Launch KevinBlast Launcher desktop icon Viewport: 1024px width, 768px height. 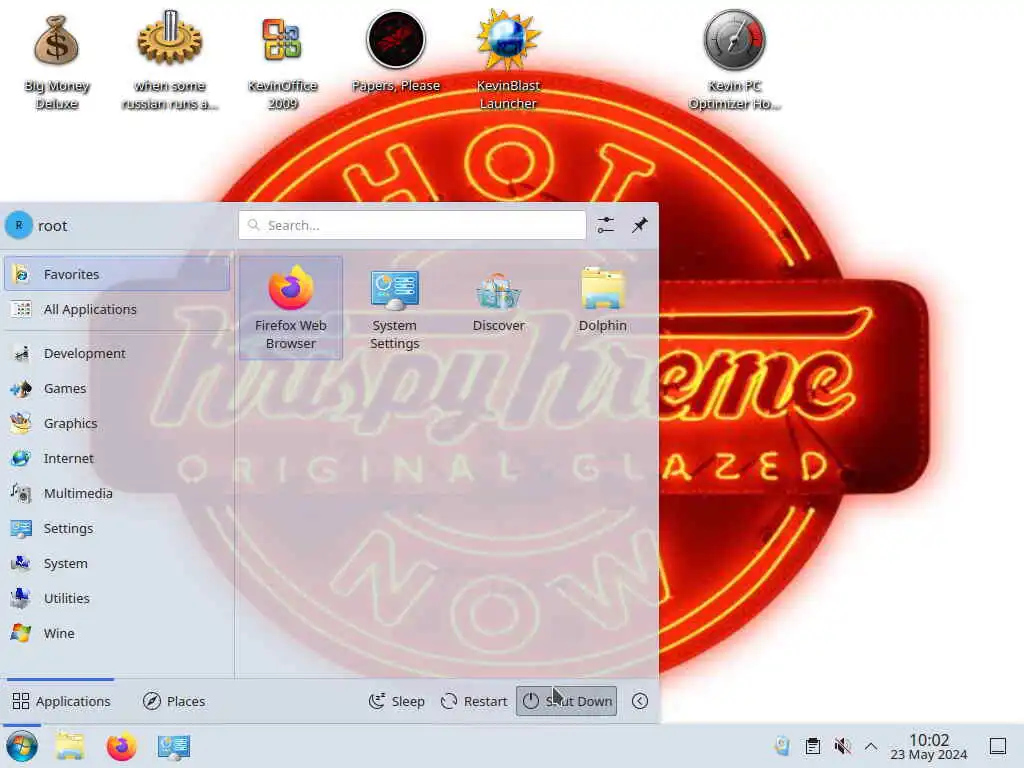pos(508,60)
